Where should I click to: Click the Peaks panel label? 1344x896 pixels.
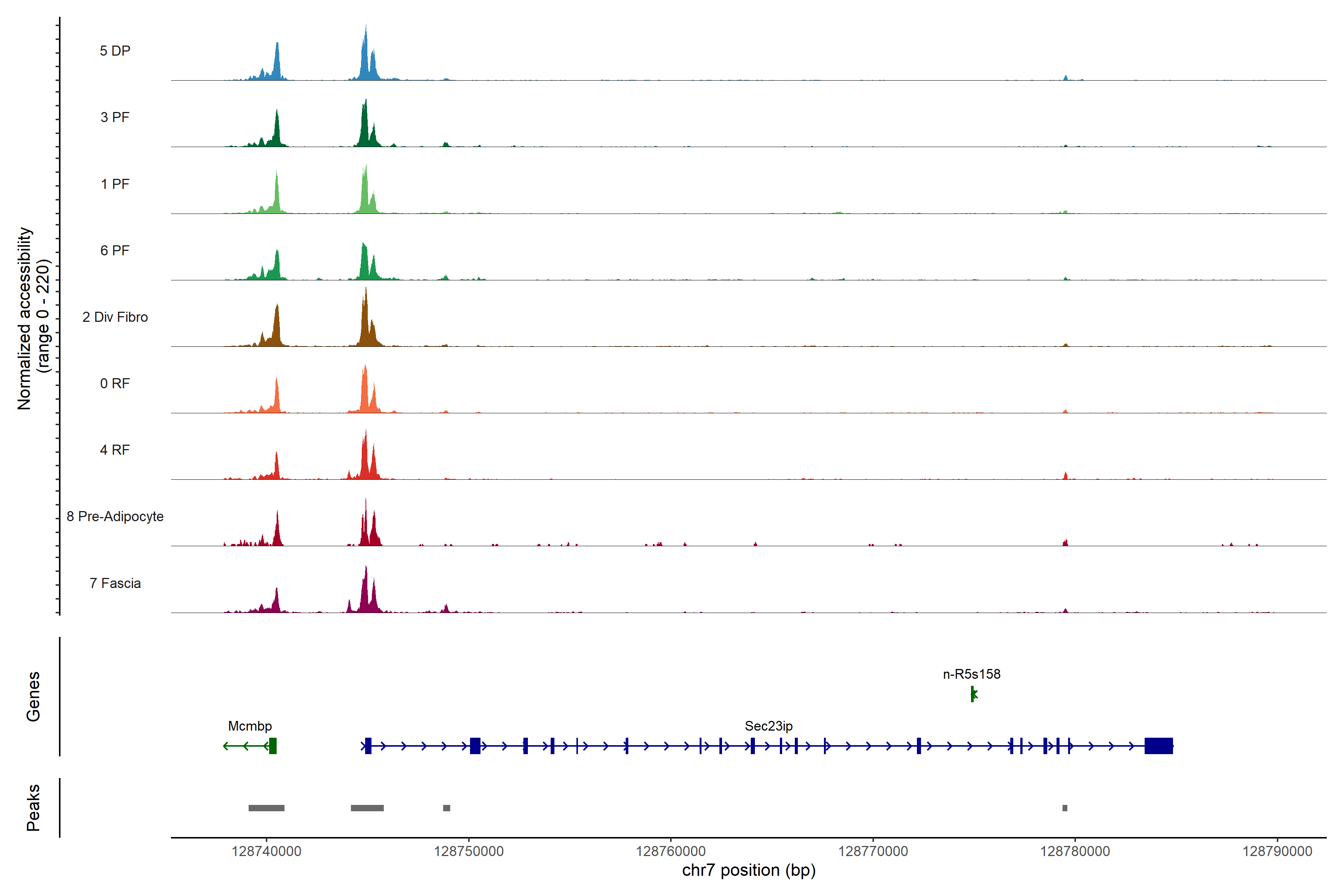[x=33, y=808]
